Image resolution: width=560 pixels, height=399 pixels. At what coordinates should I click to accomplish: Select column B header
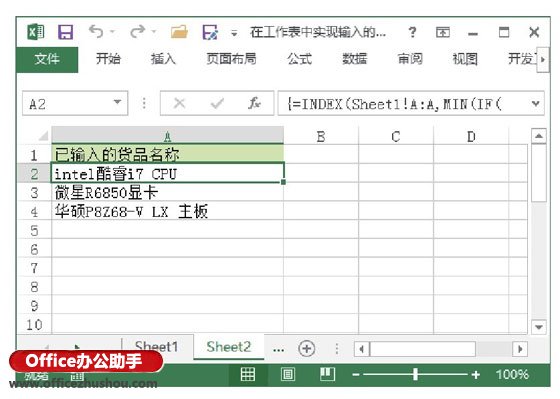(321, 136)
